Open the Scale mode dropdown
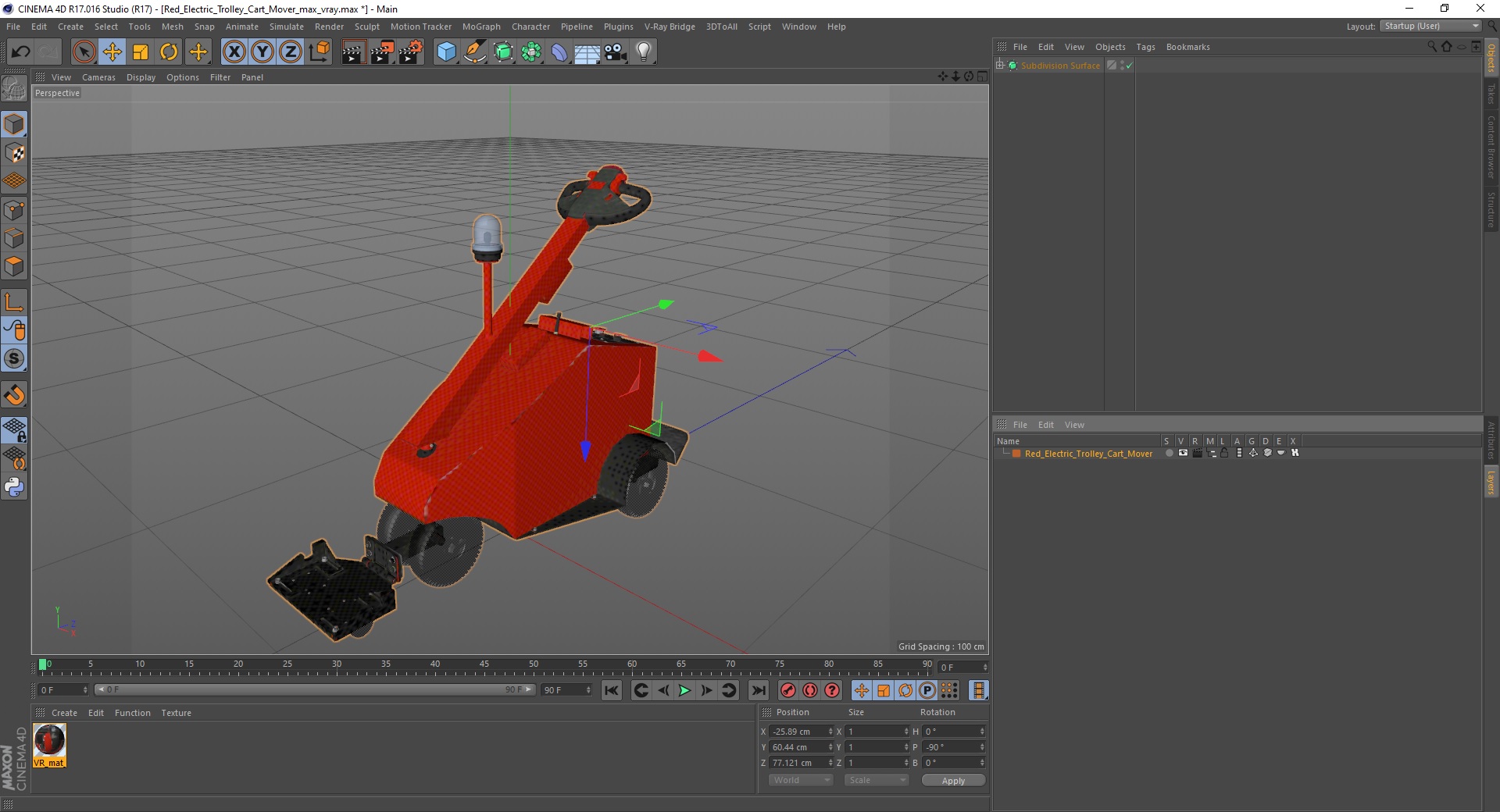 [x=876, y=780]
